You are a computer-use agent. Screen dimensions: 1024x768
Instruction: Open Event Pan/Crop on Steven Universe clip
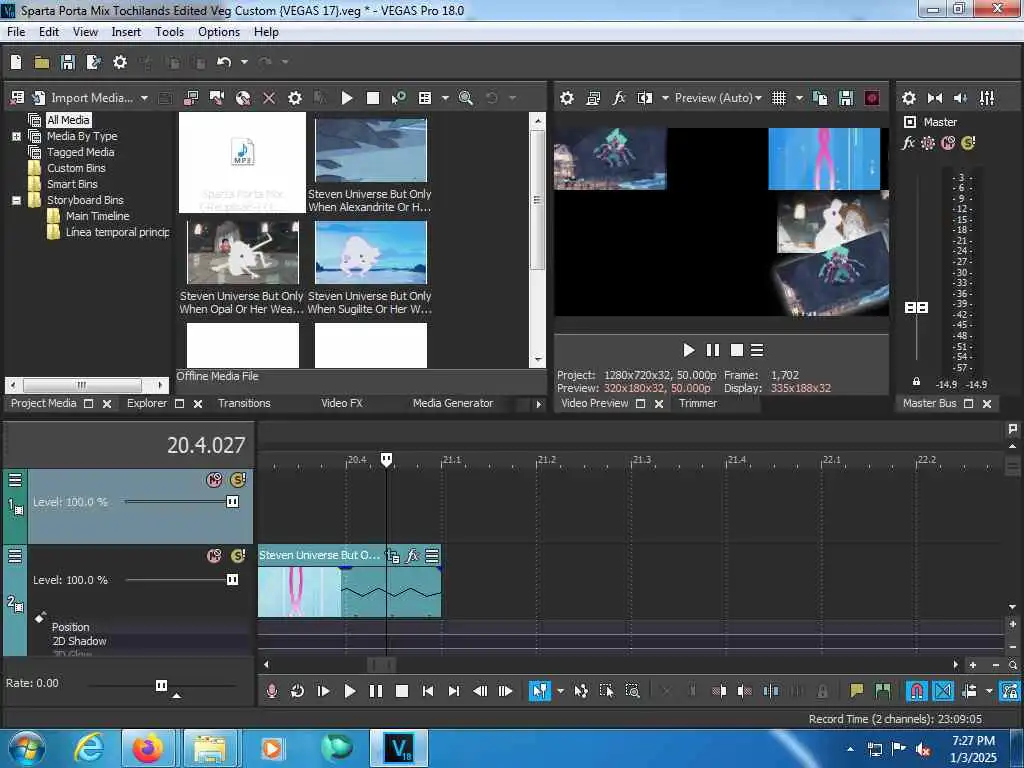(392, 556)
